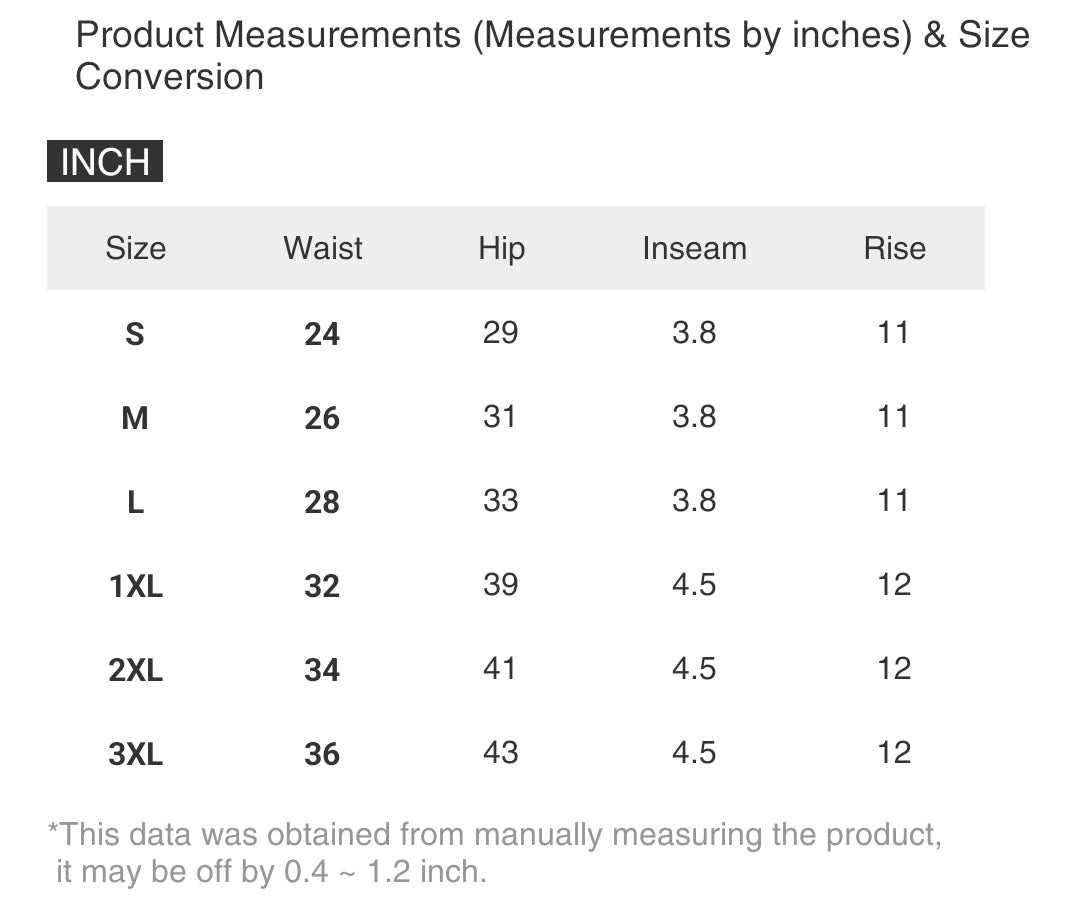Select the 1XL size row label
Image resolution: width=1080 pixels, height=910 pixels.
click(135, 586)
